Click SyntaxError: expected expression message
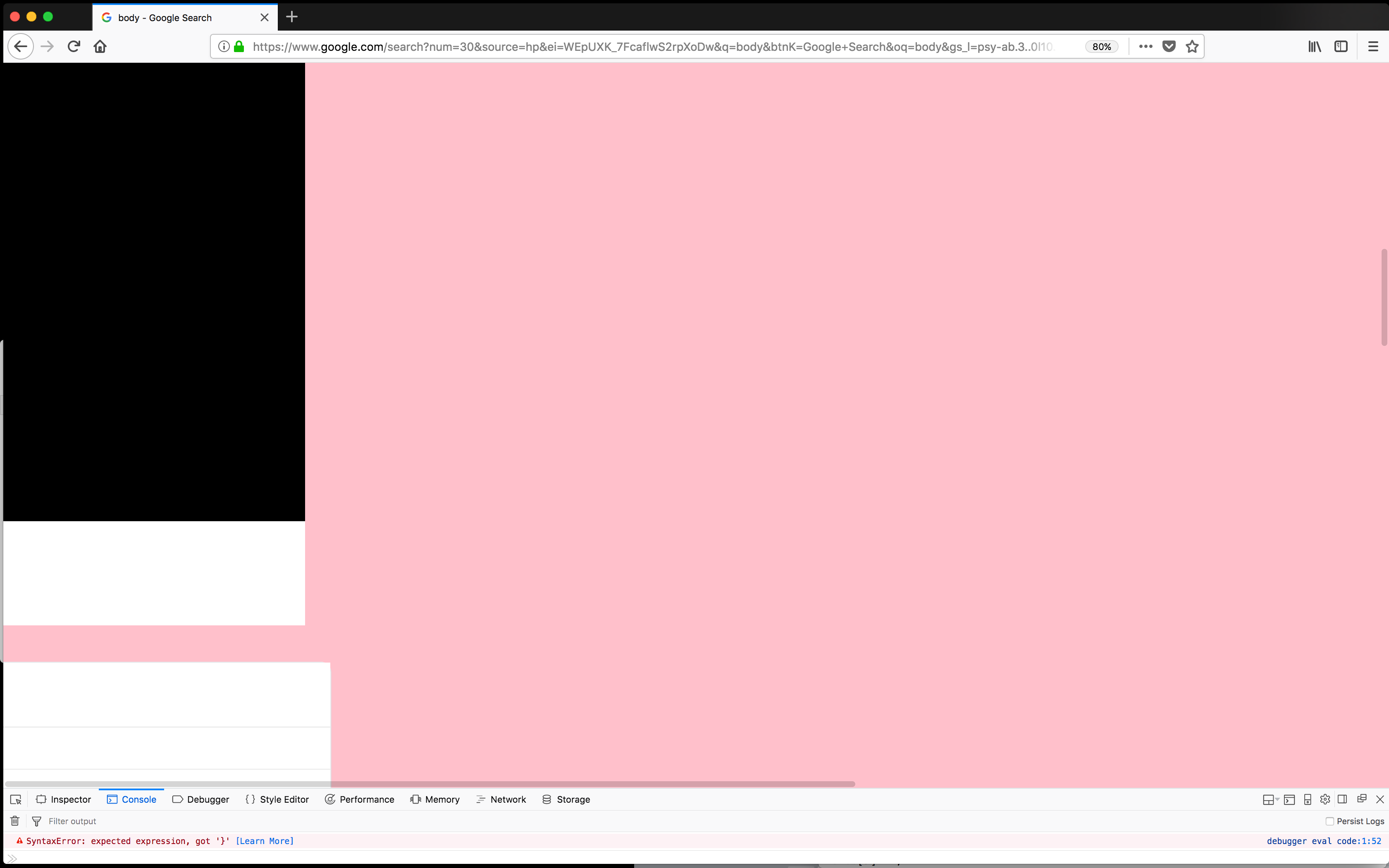Image resolution: width=1389 pixels, height=868 pixels. pyautogui.click(x=128, y=841)
